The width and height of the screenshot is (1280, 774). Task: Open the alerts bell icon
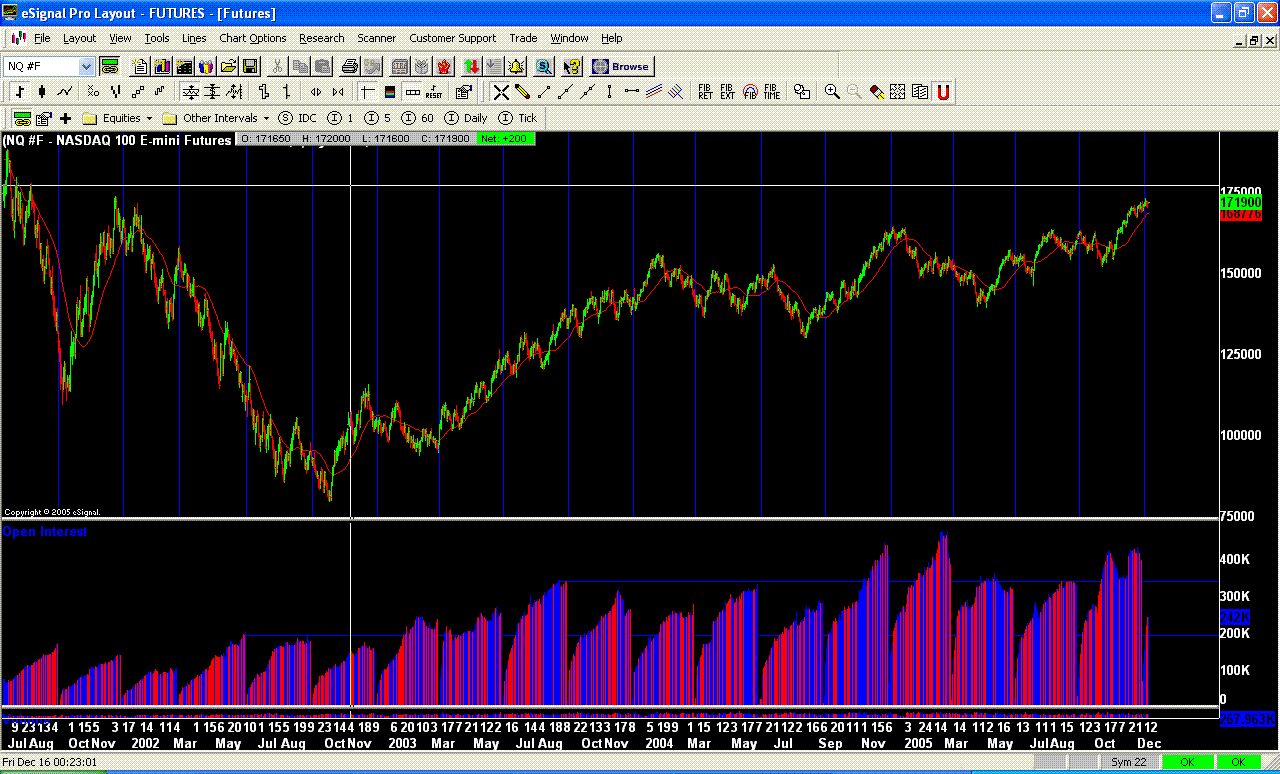tap(516, 66)
